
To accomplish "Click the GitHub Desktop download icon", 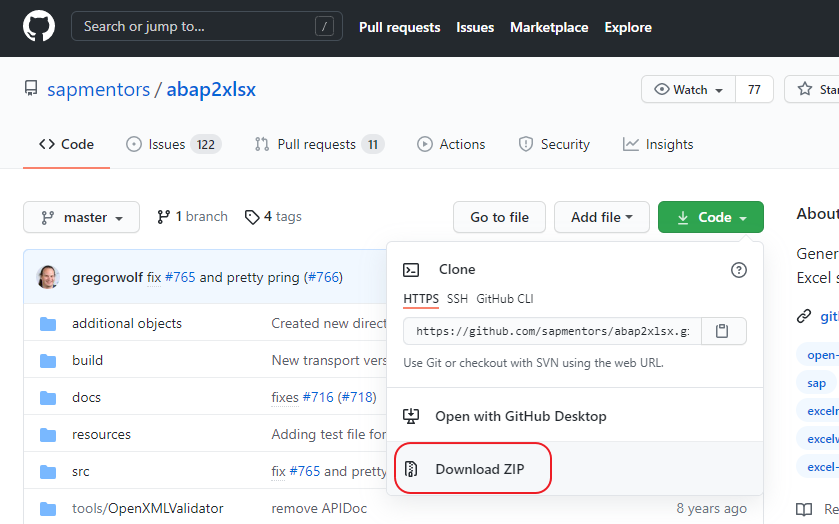I will [411, 416].
